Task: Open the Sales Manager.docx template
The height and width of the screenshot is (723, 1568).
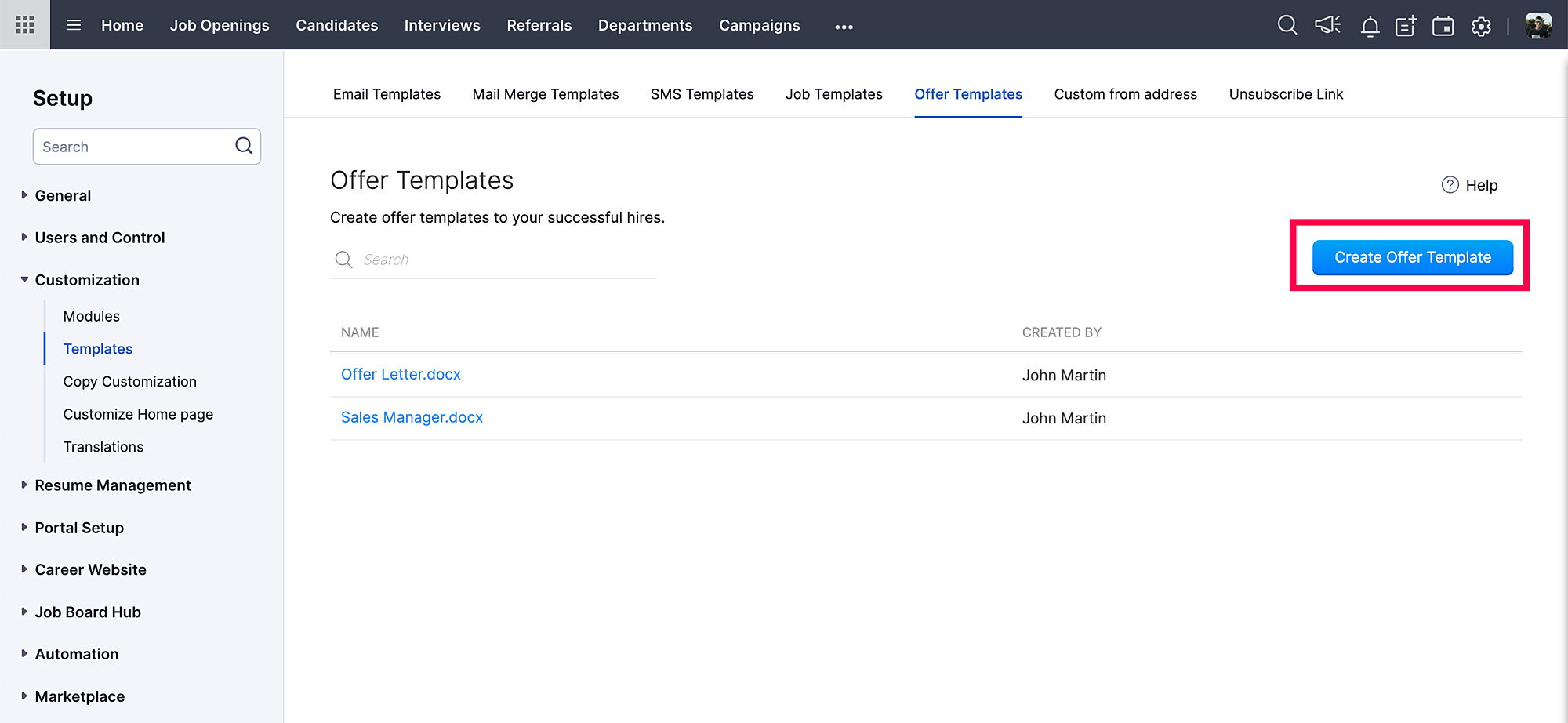Action: click(412, 417)
